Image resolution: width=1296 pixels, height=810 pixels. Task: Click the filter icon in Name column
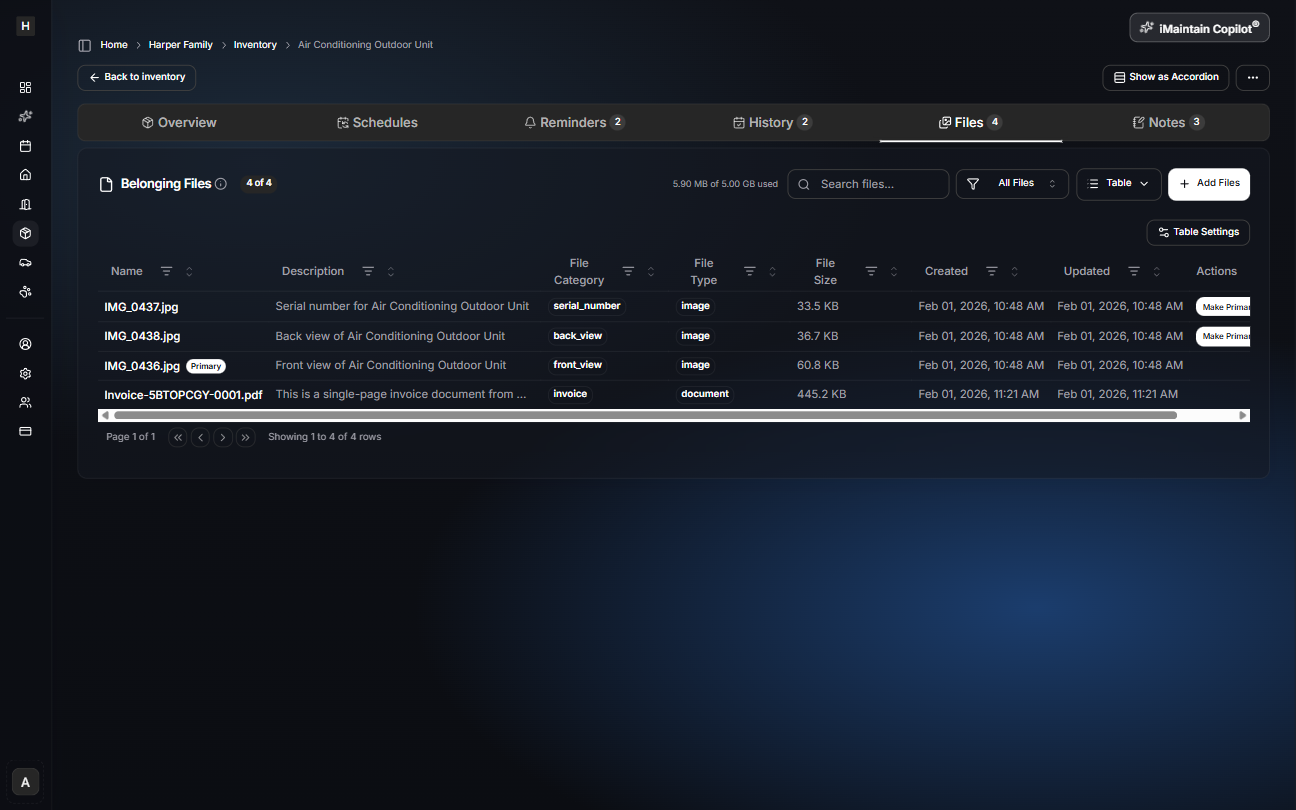(167, 271)
